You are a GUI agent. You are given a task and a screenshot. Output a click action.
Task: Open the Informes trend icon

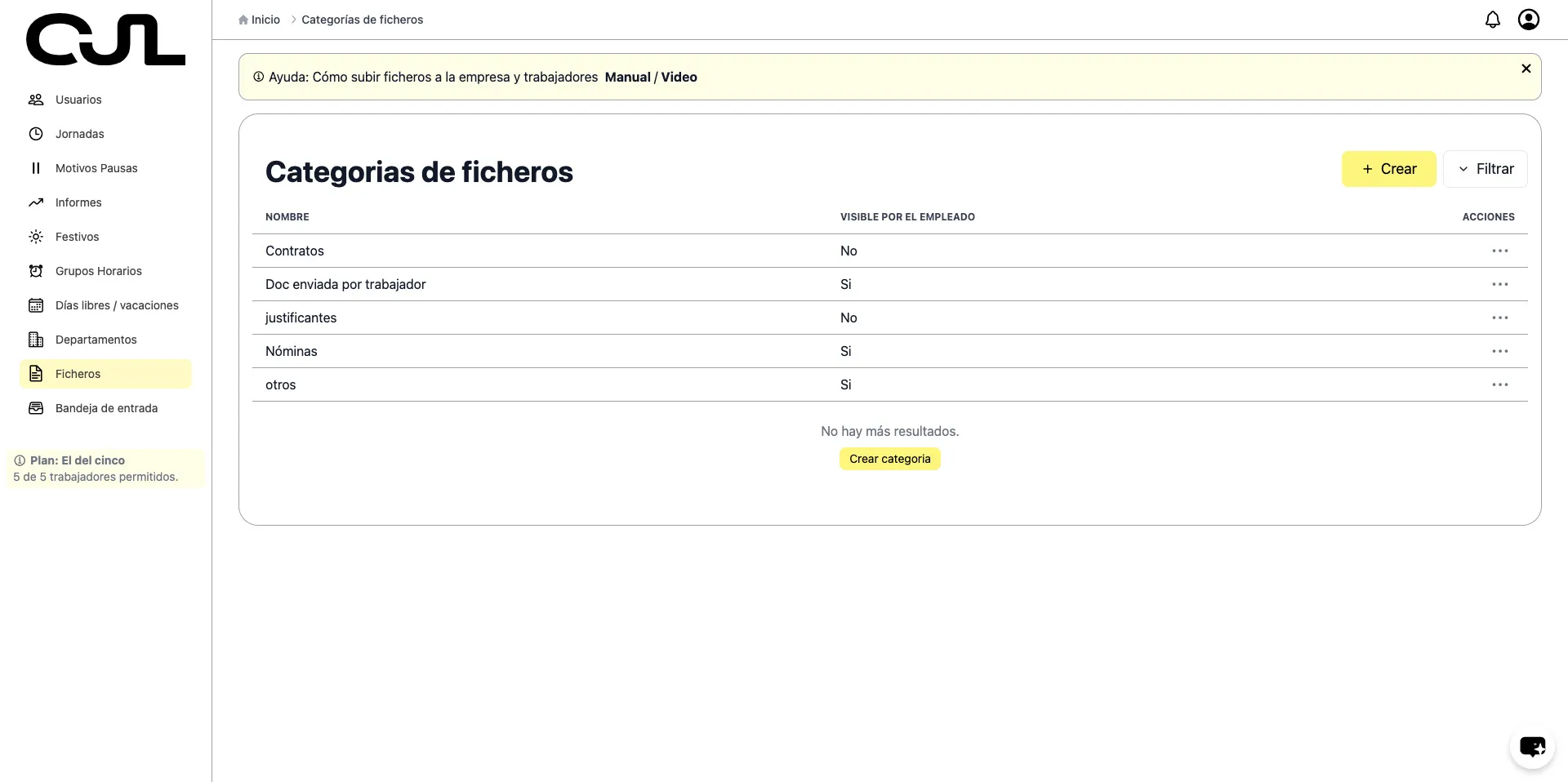pos(36,202)
